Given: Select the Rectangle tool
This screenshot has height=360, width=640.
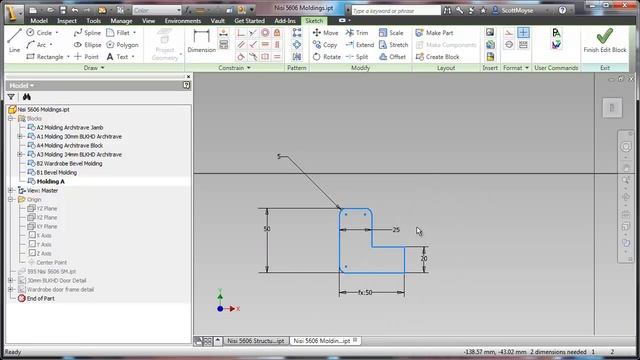Looking at the screenshot, I should (x=45, y=57).
